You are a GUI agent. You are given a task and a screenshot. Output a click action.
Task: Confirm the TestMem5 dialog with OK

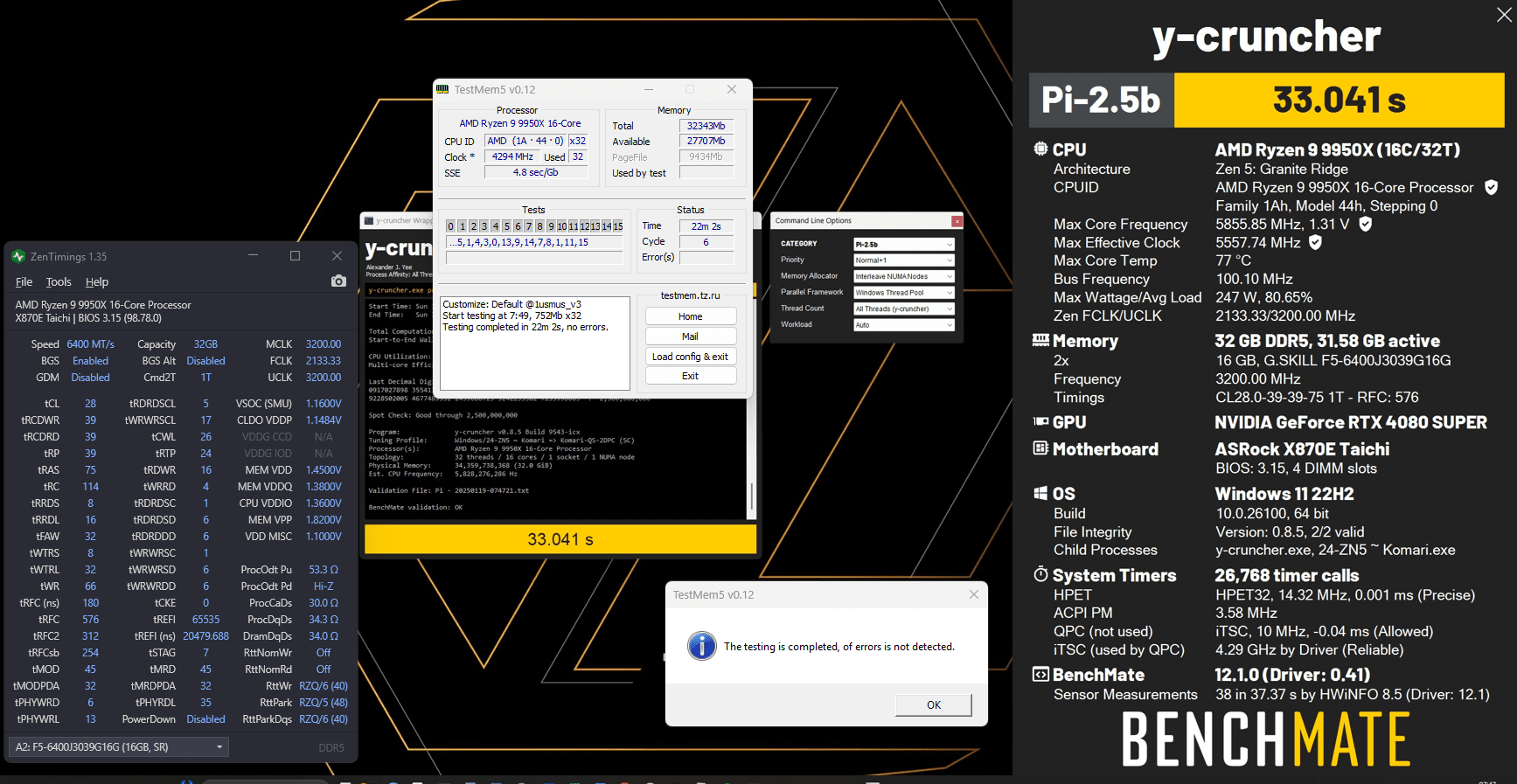[934, 704]
